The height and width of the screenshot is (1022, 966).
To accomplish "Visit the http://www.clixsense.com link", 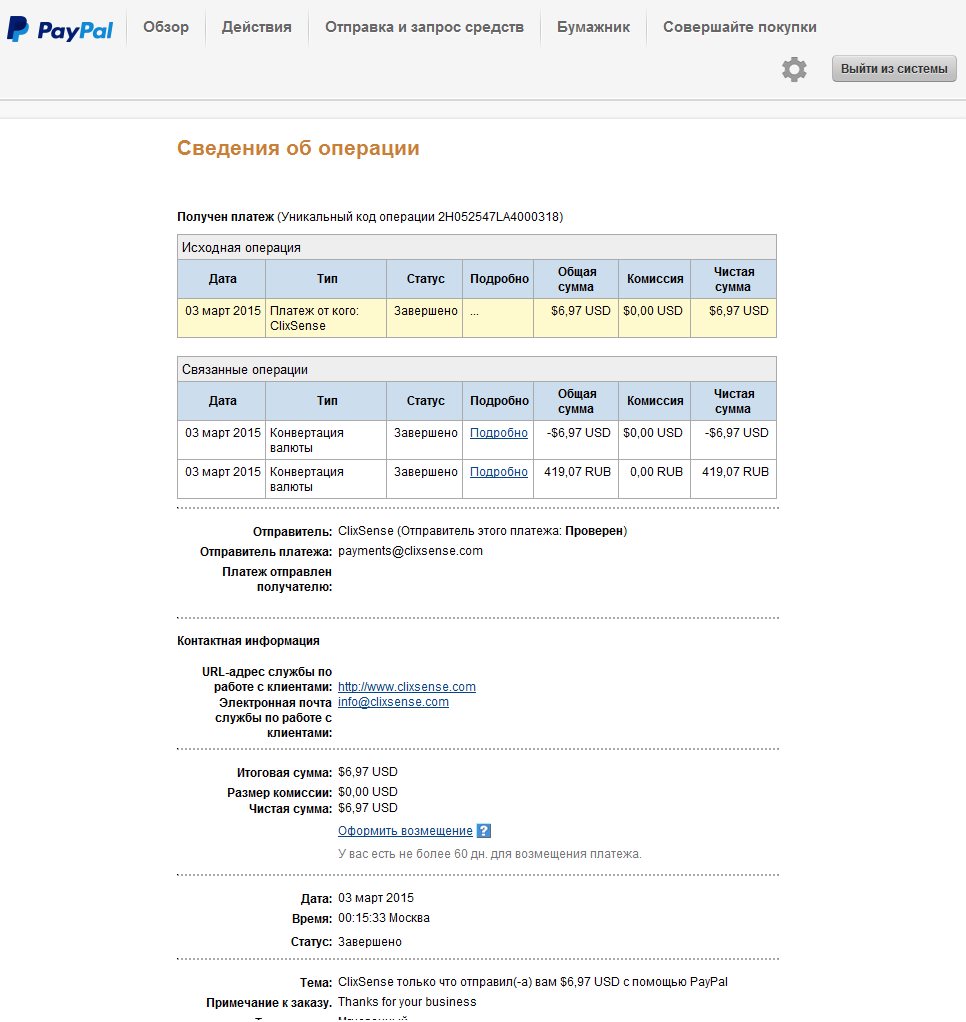I will coord(407,687).
